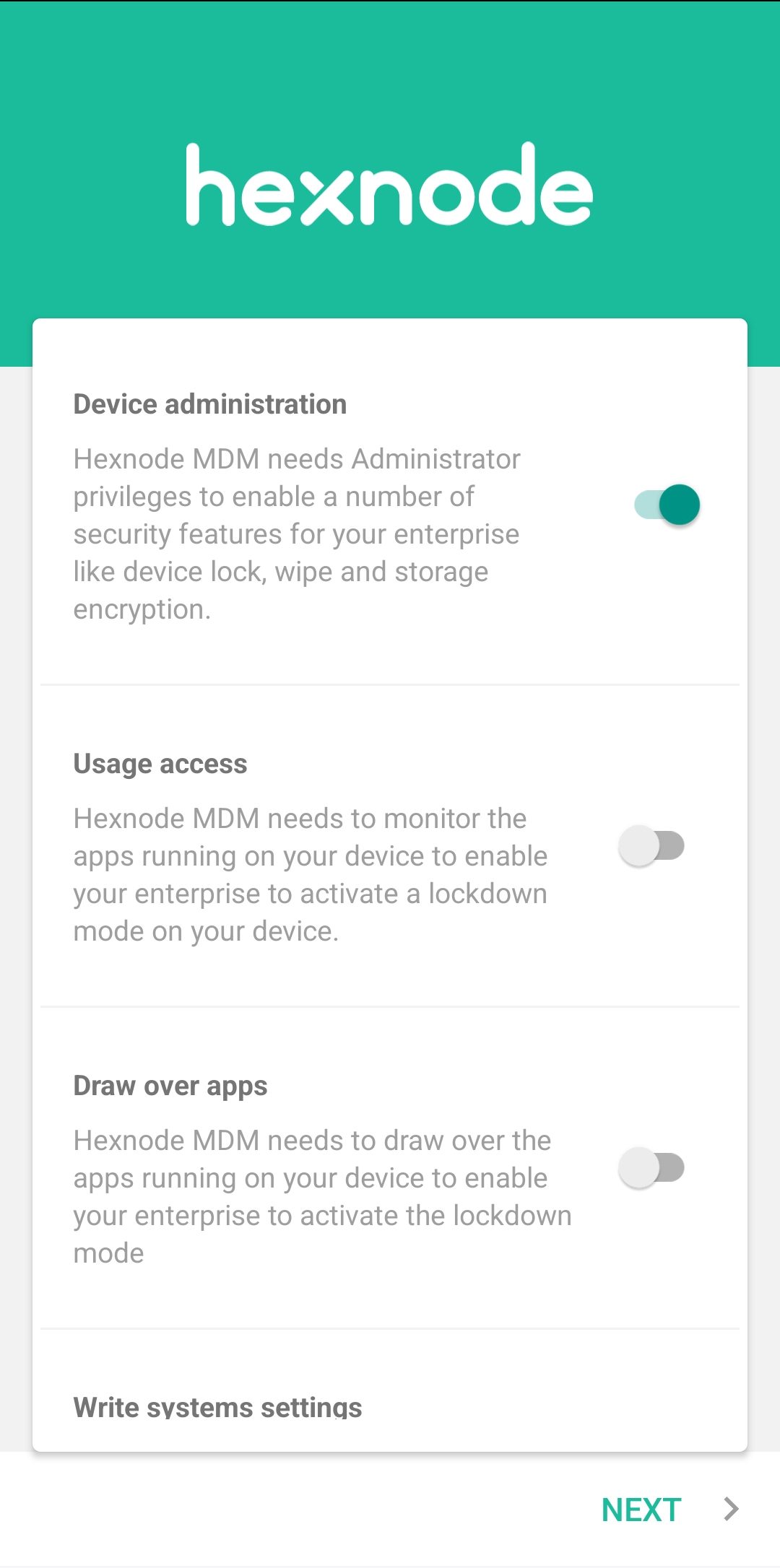
Task: Tap the "storage encryption" text line
Action: pyautogui.click(x=281, y=591)
